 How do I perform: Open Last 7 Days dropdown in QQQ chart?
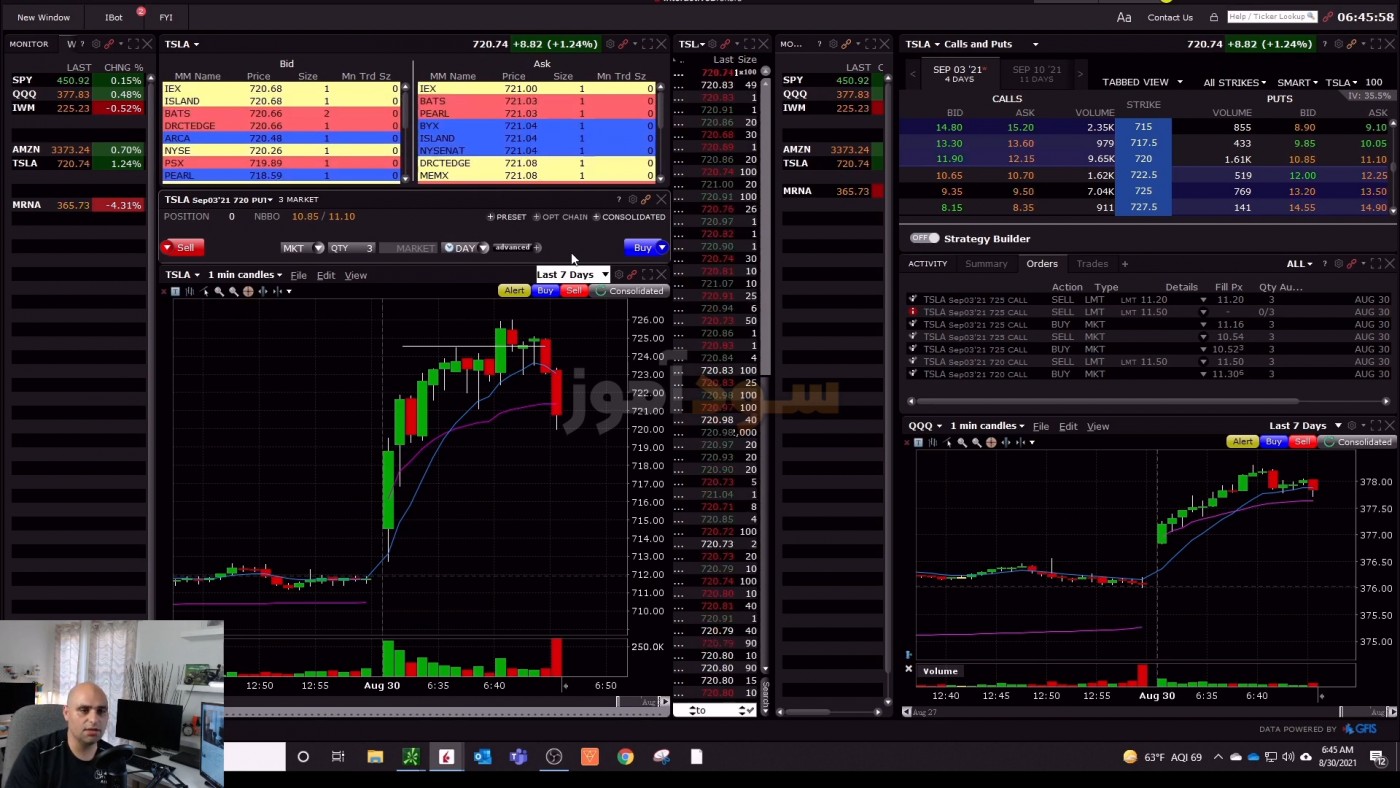(x=1305, y=426)
